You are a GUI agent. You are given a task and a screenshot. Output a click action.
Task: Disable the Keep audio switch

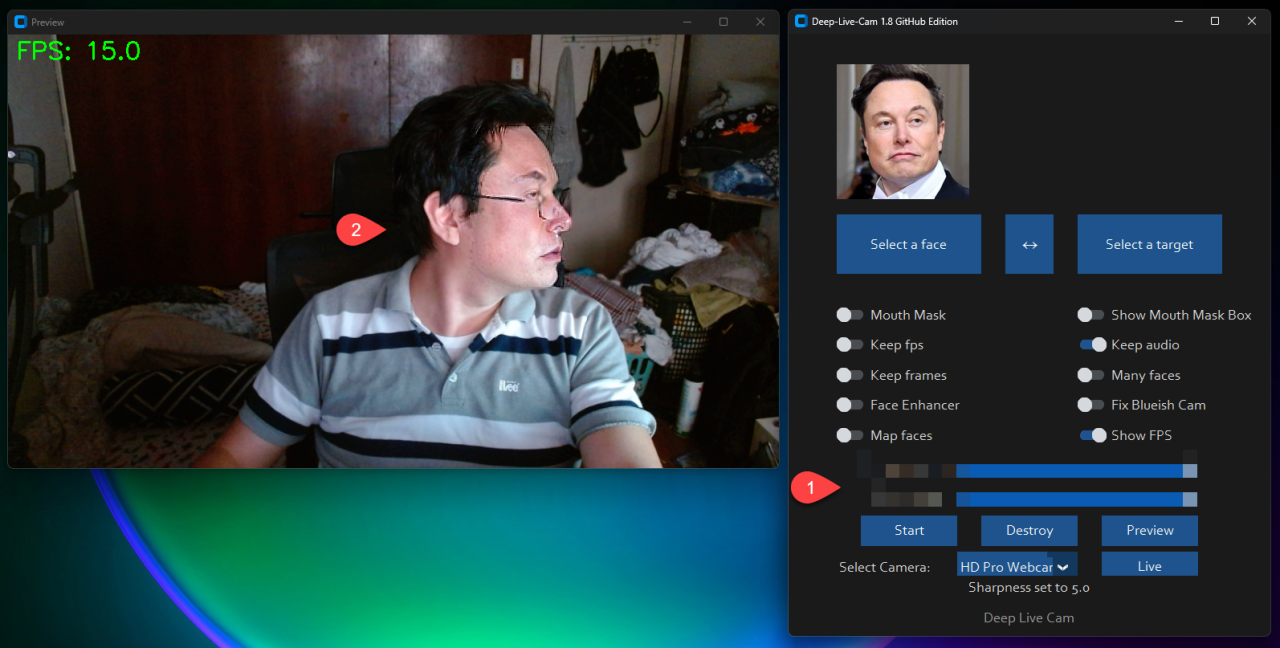[x=1093, y=345]
